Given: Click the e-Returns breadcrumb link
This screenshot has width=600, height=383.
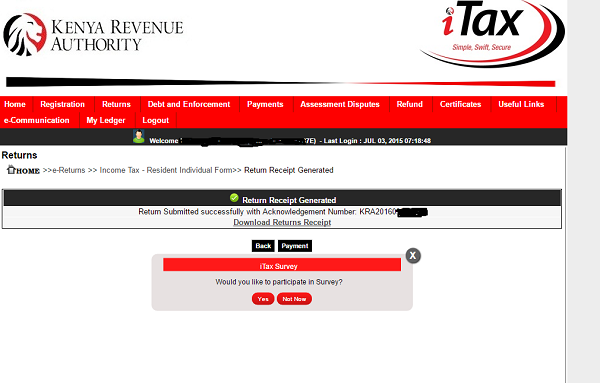Looking at the screenshot, I should [68, 170].
